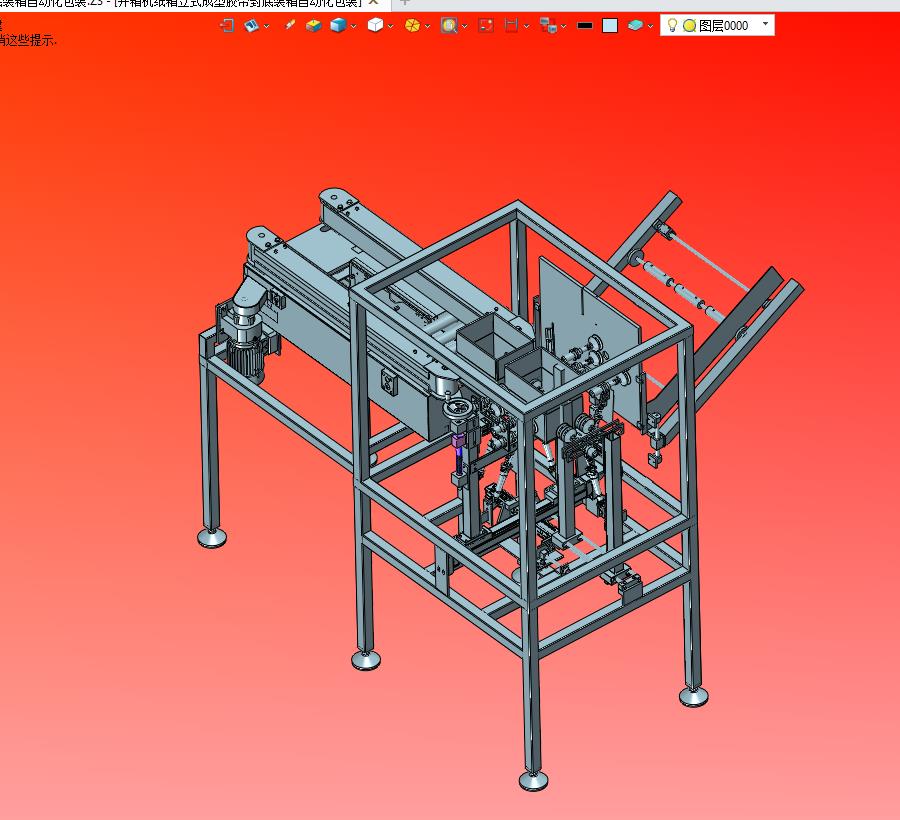Select the open document tab title
Viewport: 900px width, 820px height.
[x=181, y=3]
